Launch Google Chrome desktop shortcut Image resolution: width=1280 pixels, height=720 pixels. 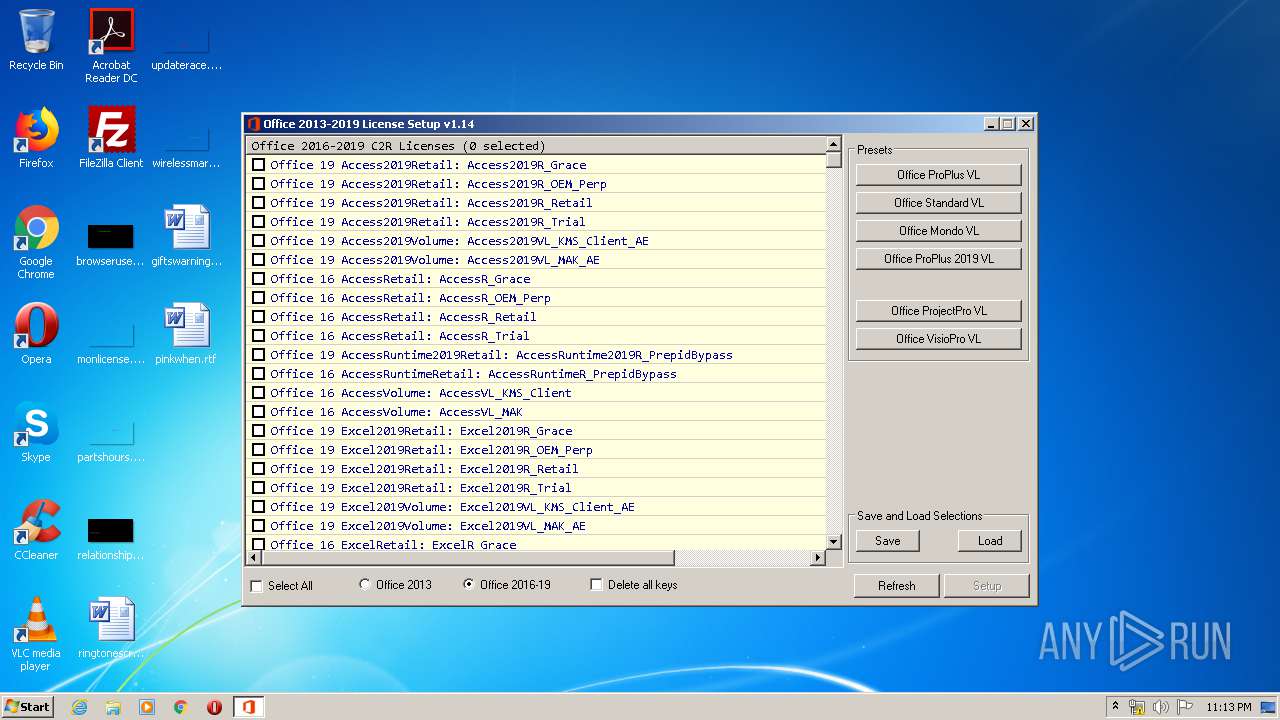click(x=36, y=242)
